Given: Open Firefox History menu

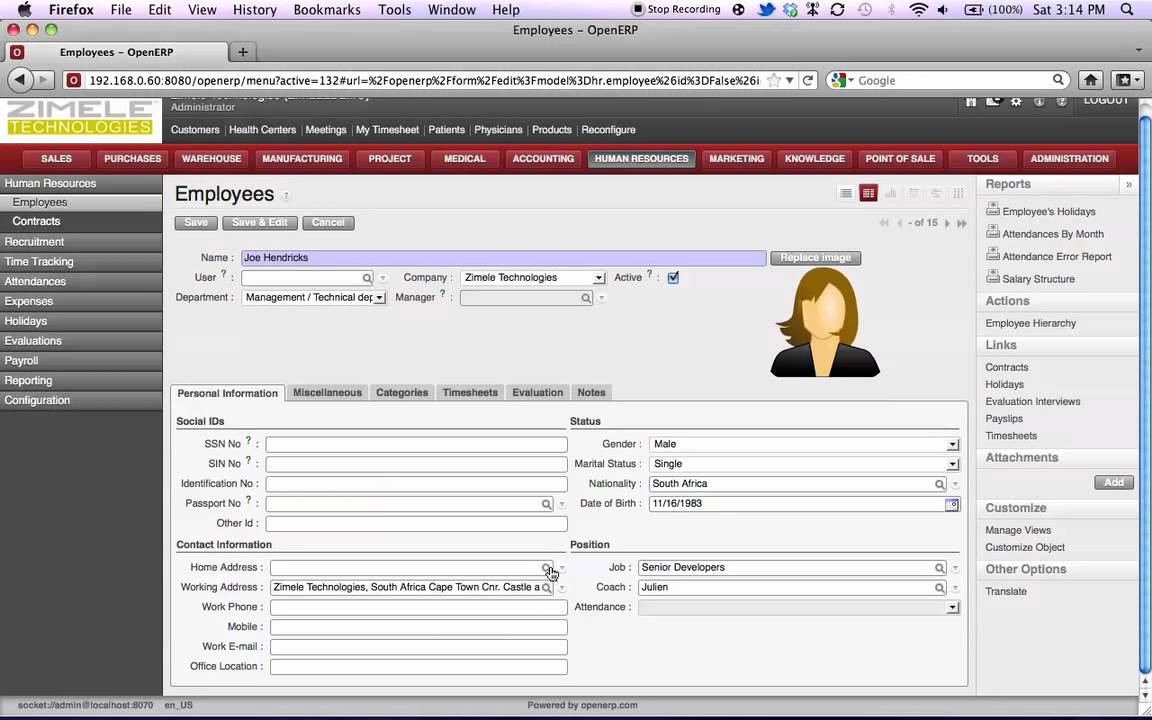Looking at the screenshot, I should pos(254,10).
